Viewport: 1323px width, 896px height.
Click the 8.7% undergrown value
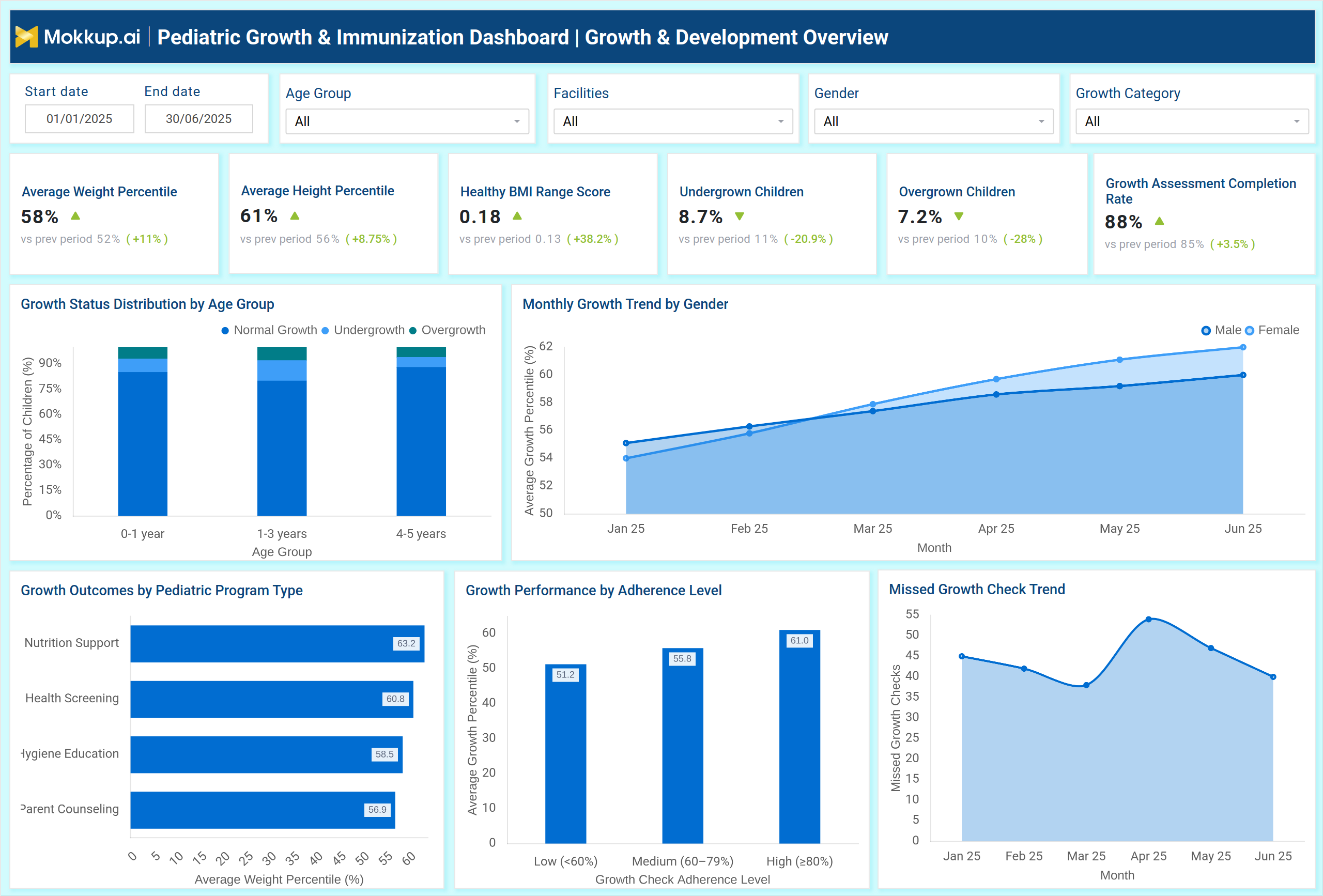(701, 217)
